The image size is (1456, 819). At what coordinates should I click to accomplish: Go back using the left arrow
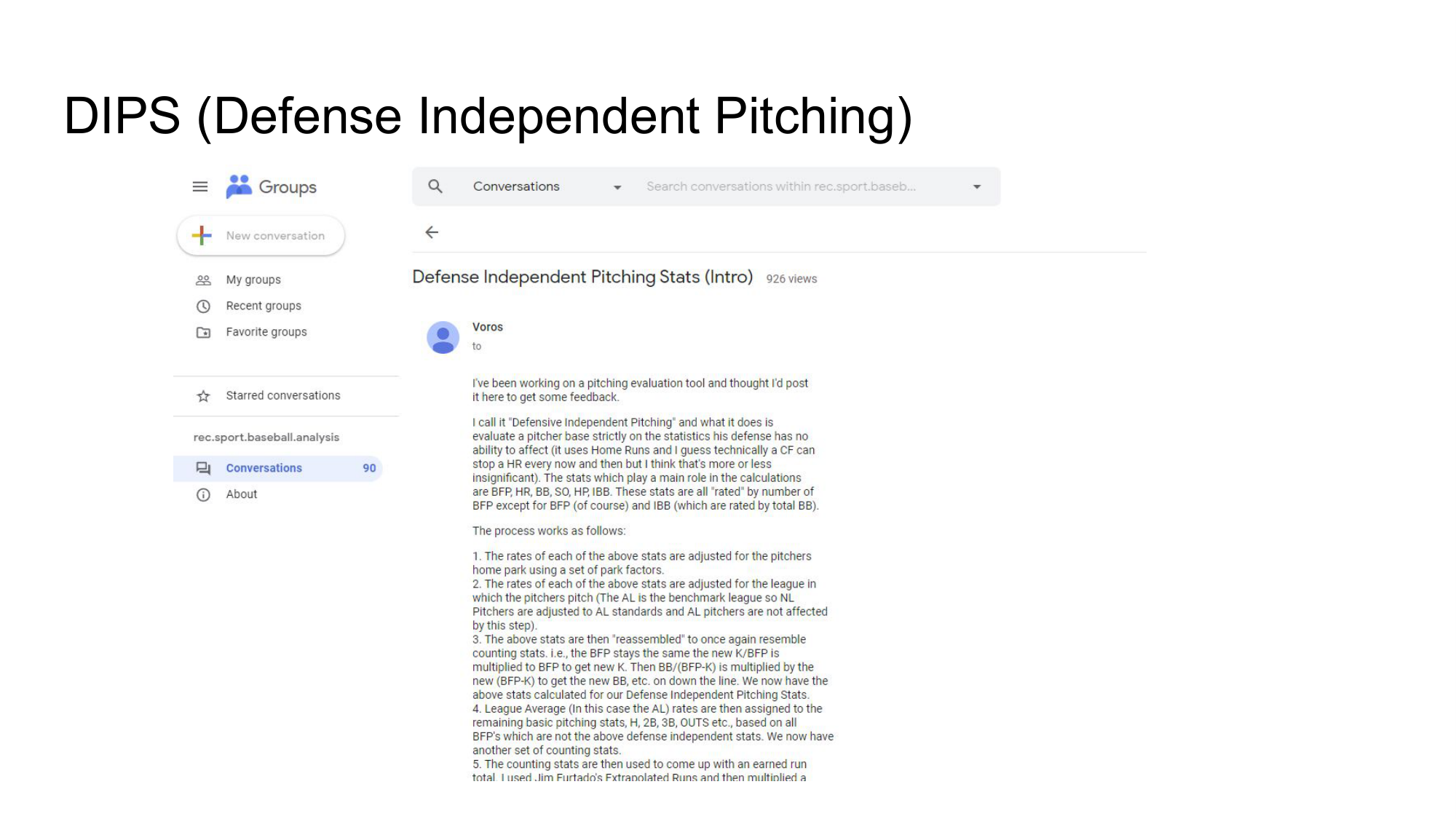coord(432,232)
